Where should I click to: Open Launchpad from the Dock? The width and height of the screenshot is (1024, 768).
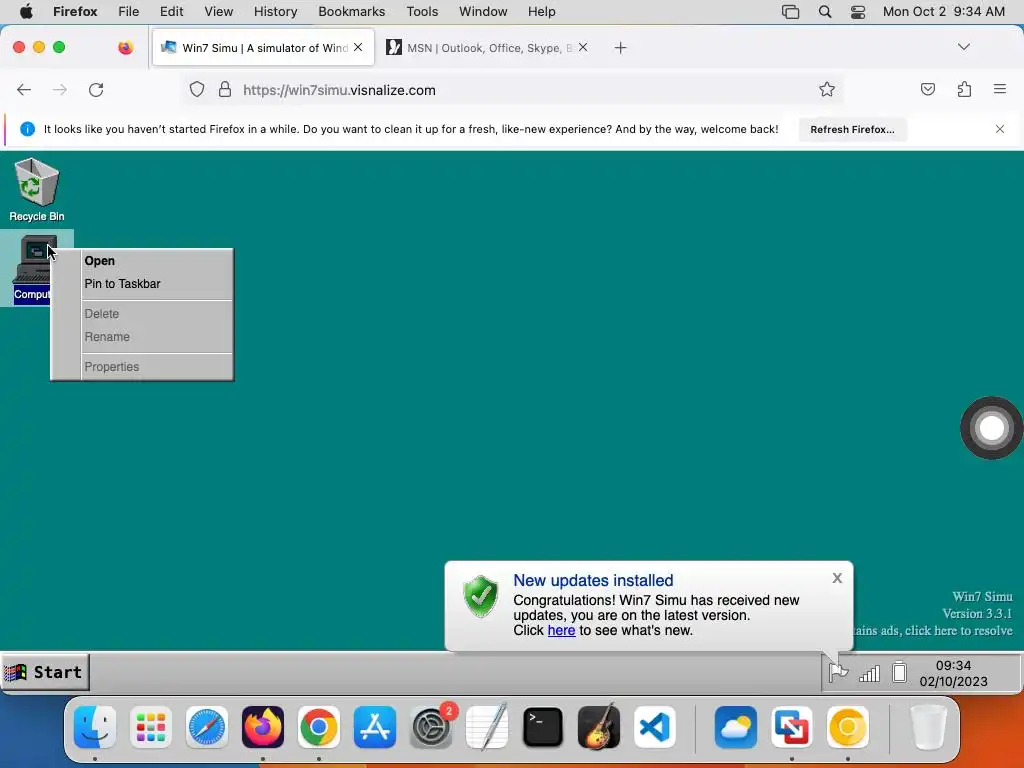151,727
